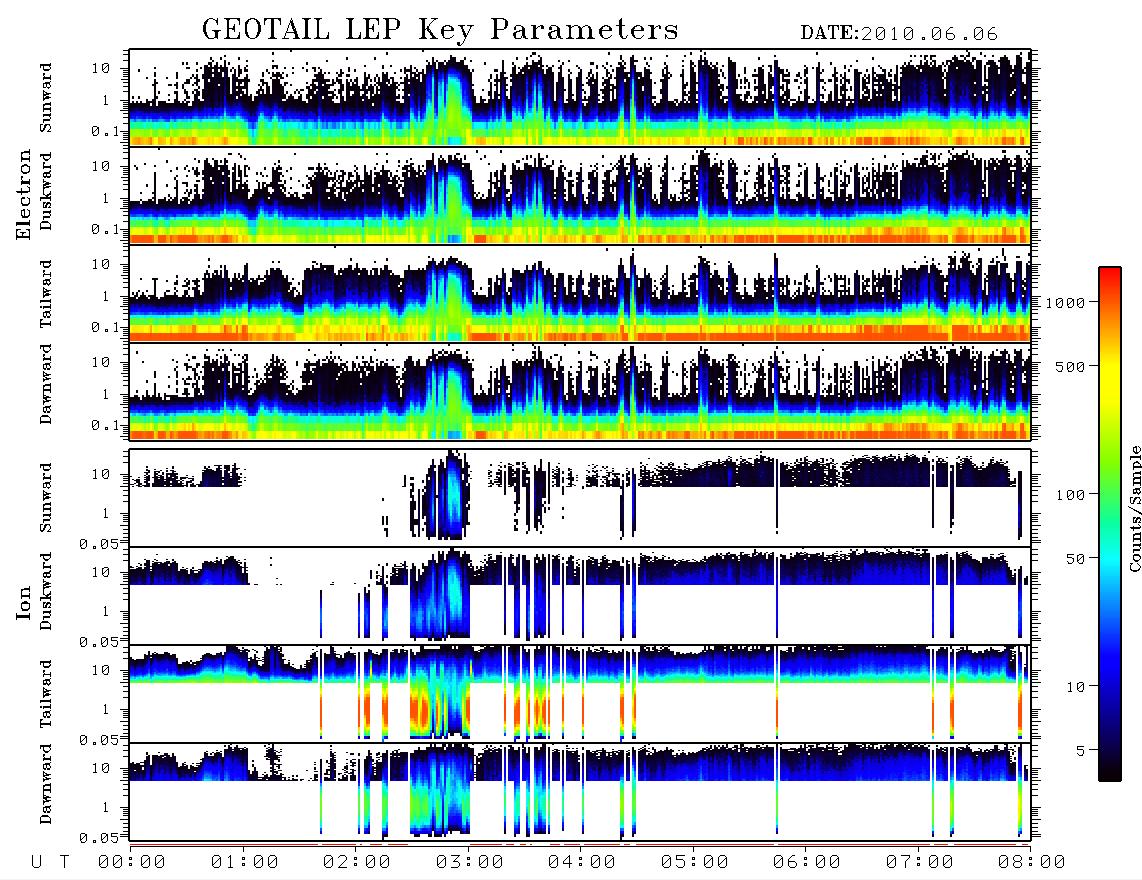Click the 04:00 time tick label
This screenshot has height=880, width=1142.
pyautogui.click(x=582, y=863)
